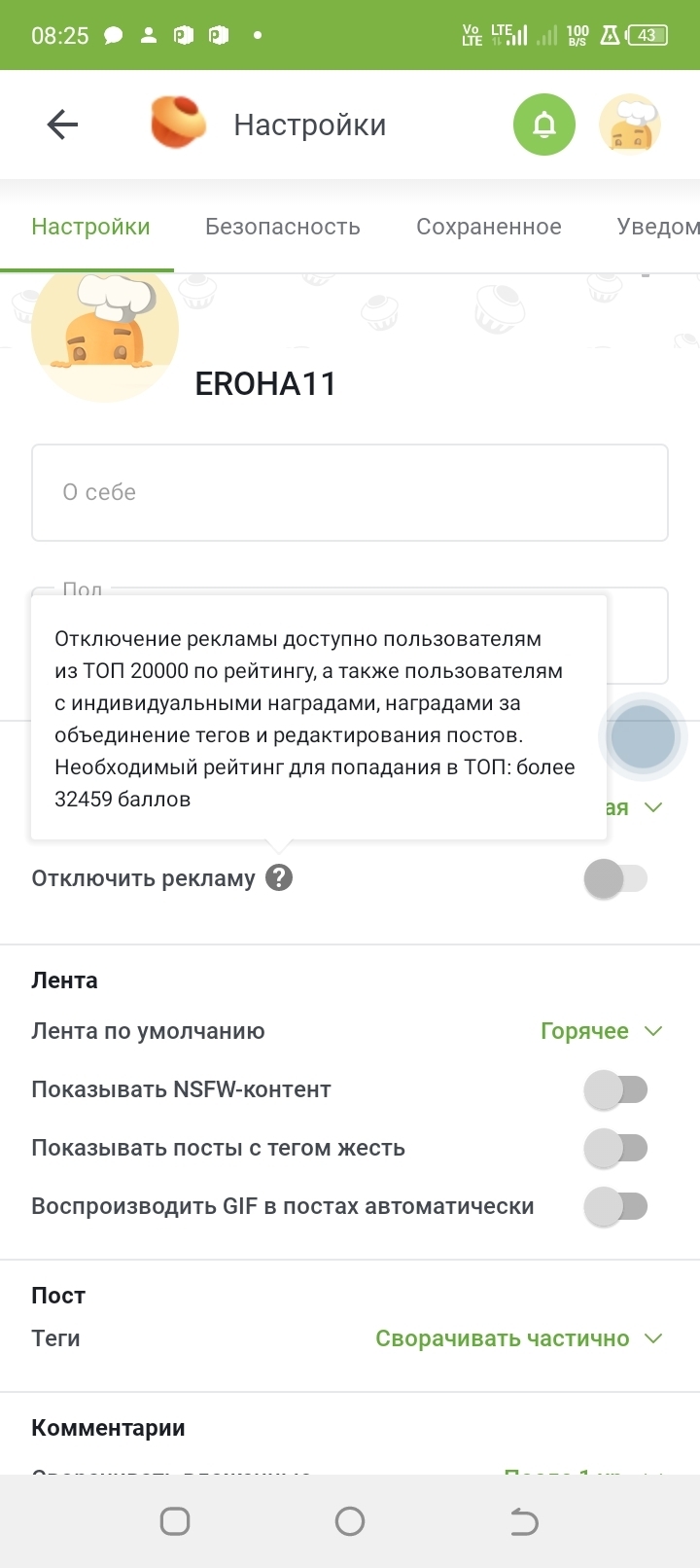Tap Android back navigation button
The width and height of the screenshot is (700, 1568).
coord(524,1521)
